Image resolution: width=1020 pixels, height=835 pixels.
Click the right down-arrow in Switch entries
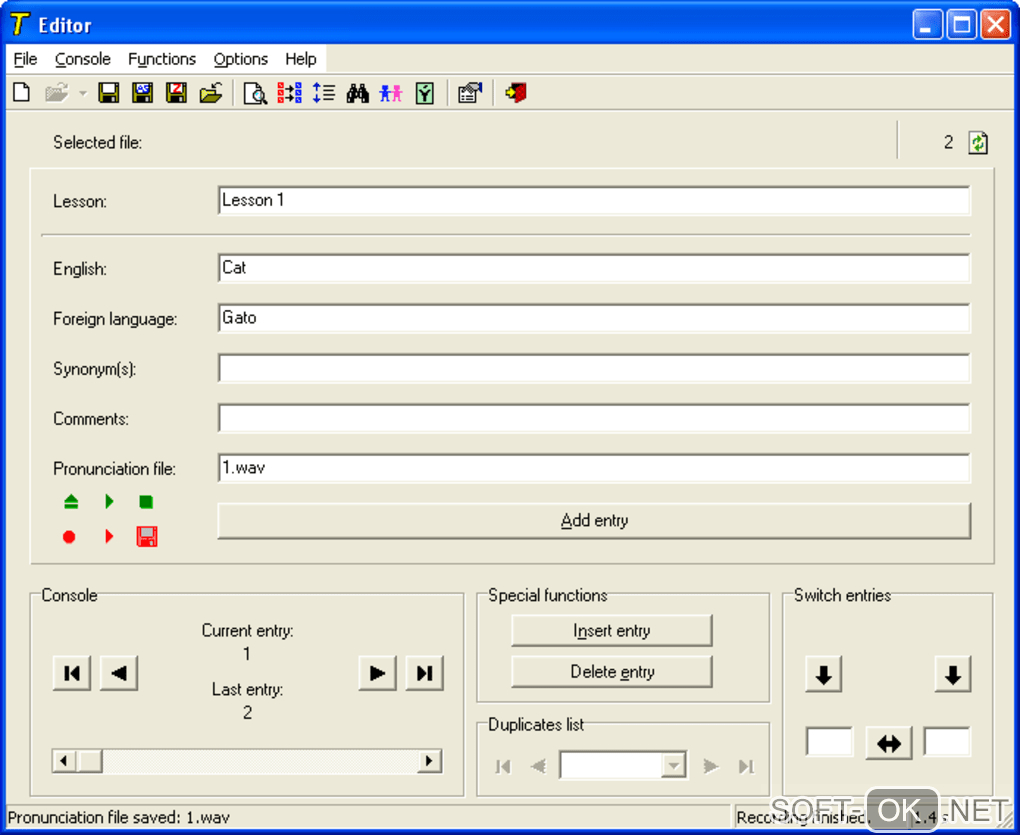(x=953, y=675)
